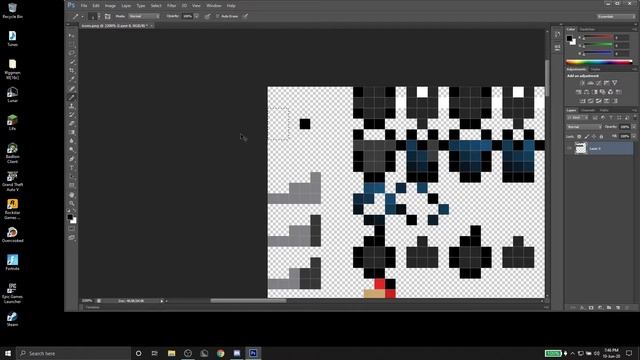Open File Explorer from the taskbar
The width and height of the screenshot is (640, 360).
(171, 353)
